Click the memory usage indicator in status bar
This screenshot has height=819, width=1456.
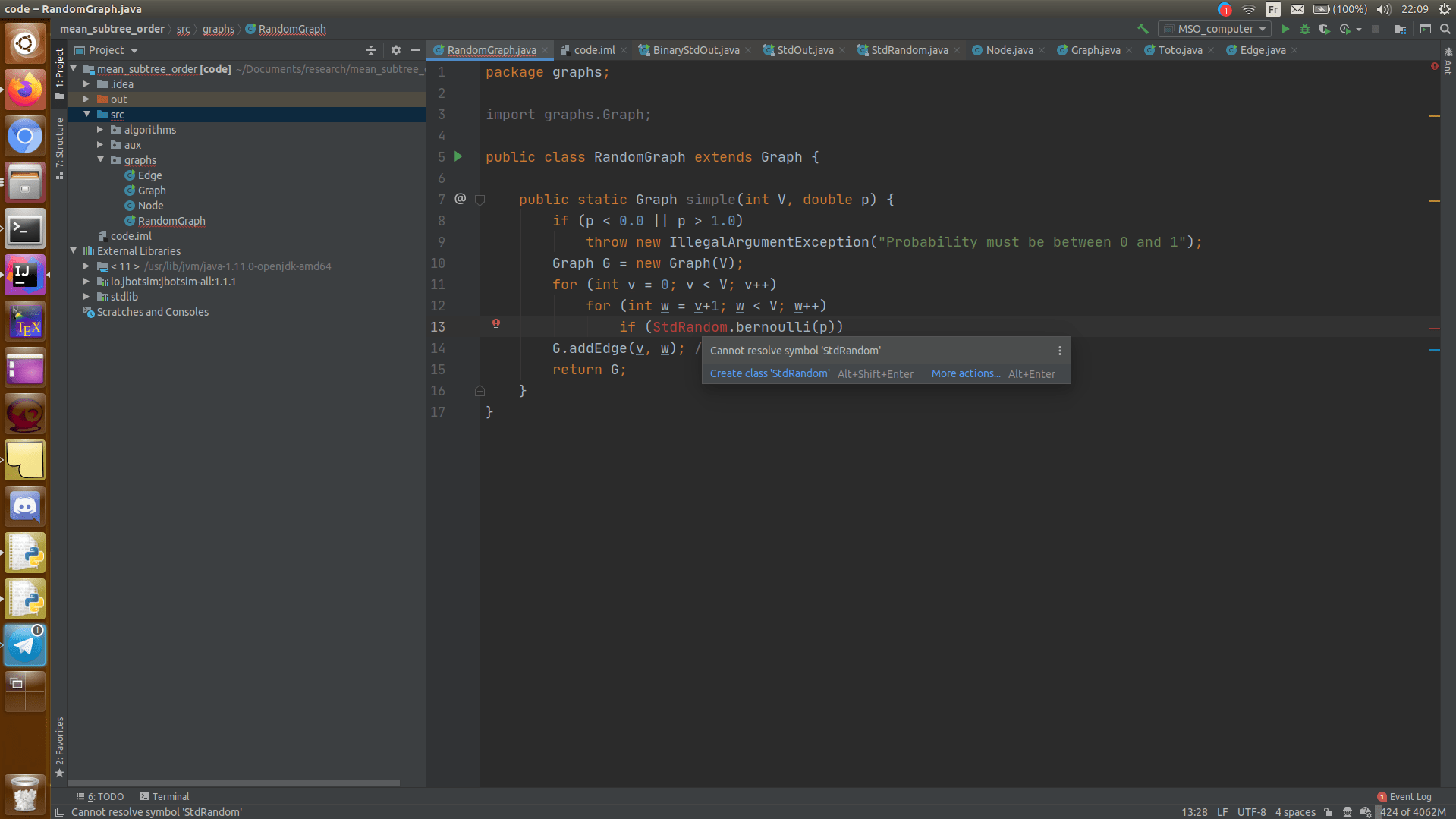(1413, 812)
